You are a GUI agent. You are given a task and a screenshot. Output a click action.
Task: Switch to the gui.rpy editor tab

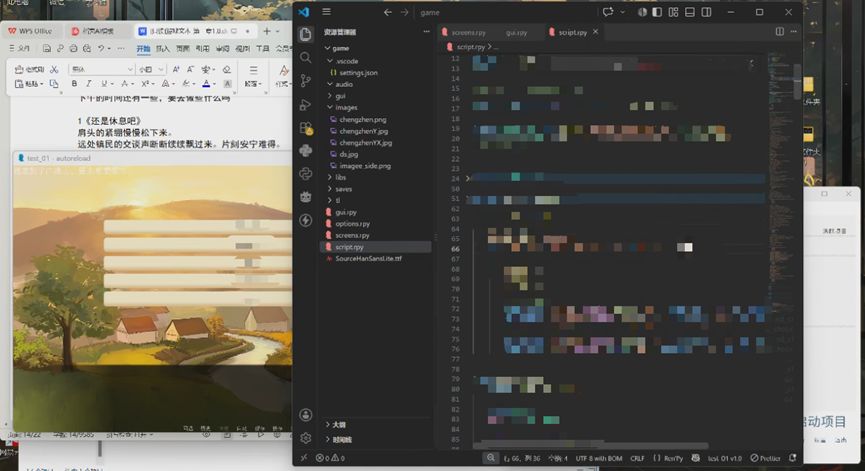(x=516, y=33)
